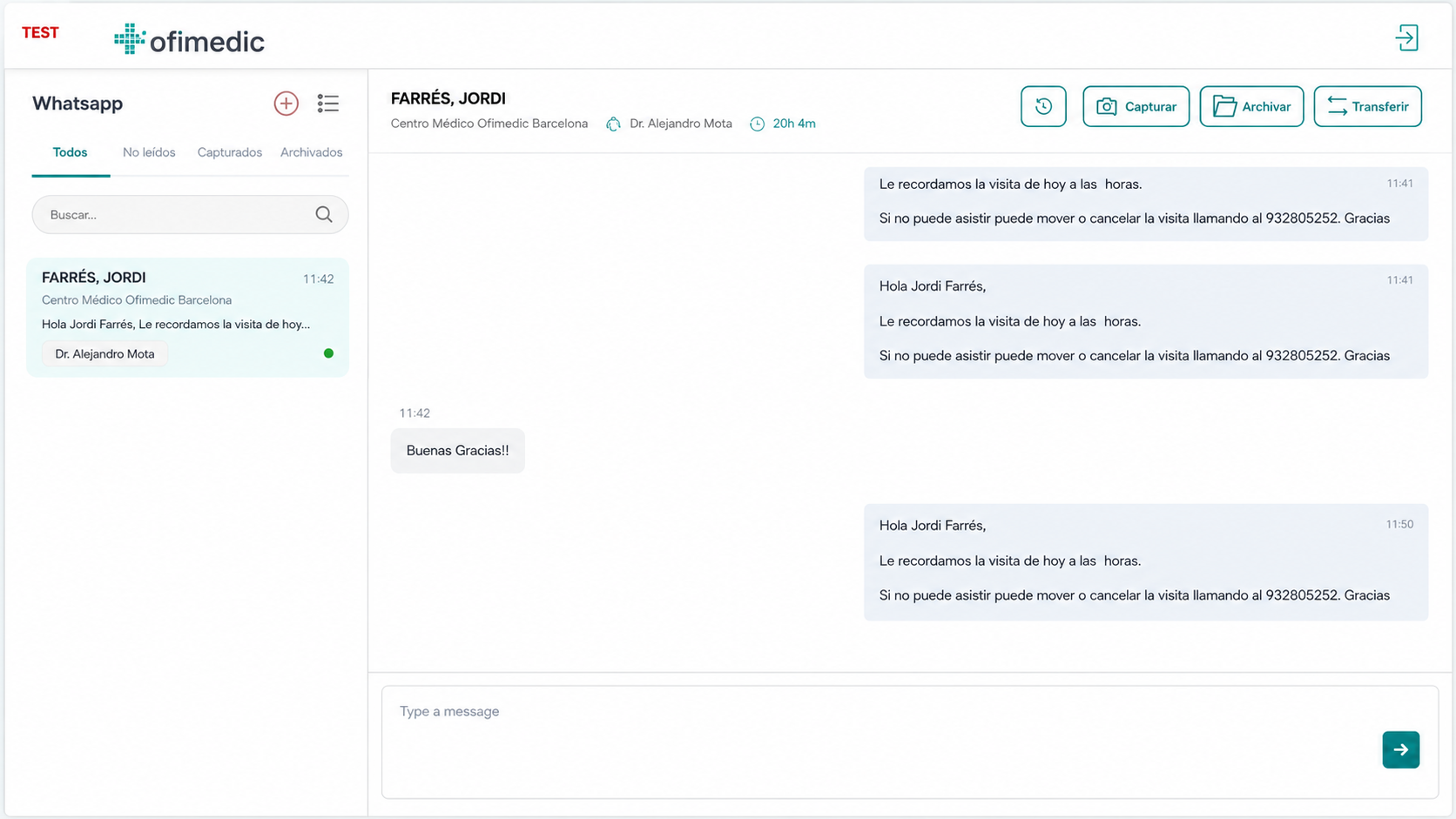Screen dimensions: 1456x819
Task: Click the ofimedic logo
Action: point(189,39)
